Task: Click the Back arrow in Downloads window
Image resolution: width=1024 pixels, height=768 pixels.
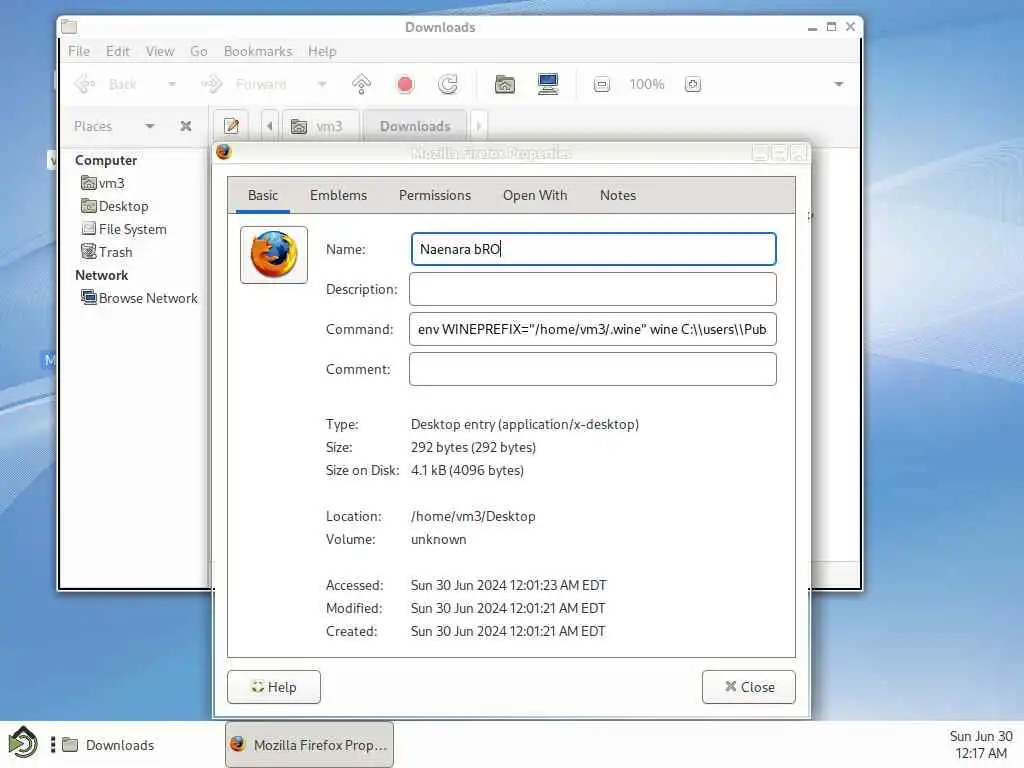Action: 106,84
